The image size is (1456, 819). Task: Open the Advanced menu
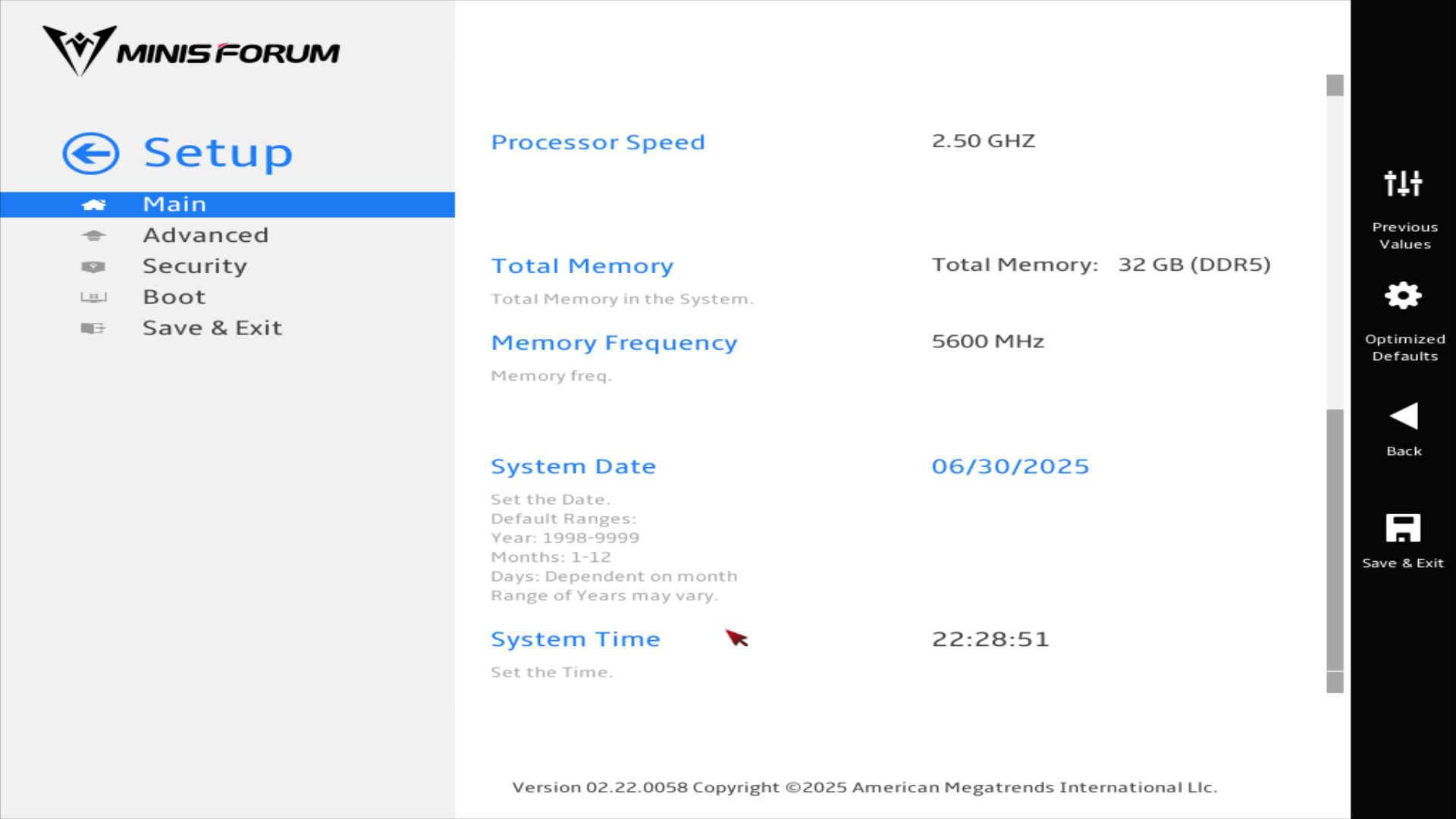pyautogui.click(x=206, y=235)
